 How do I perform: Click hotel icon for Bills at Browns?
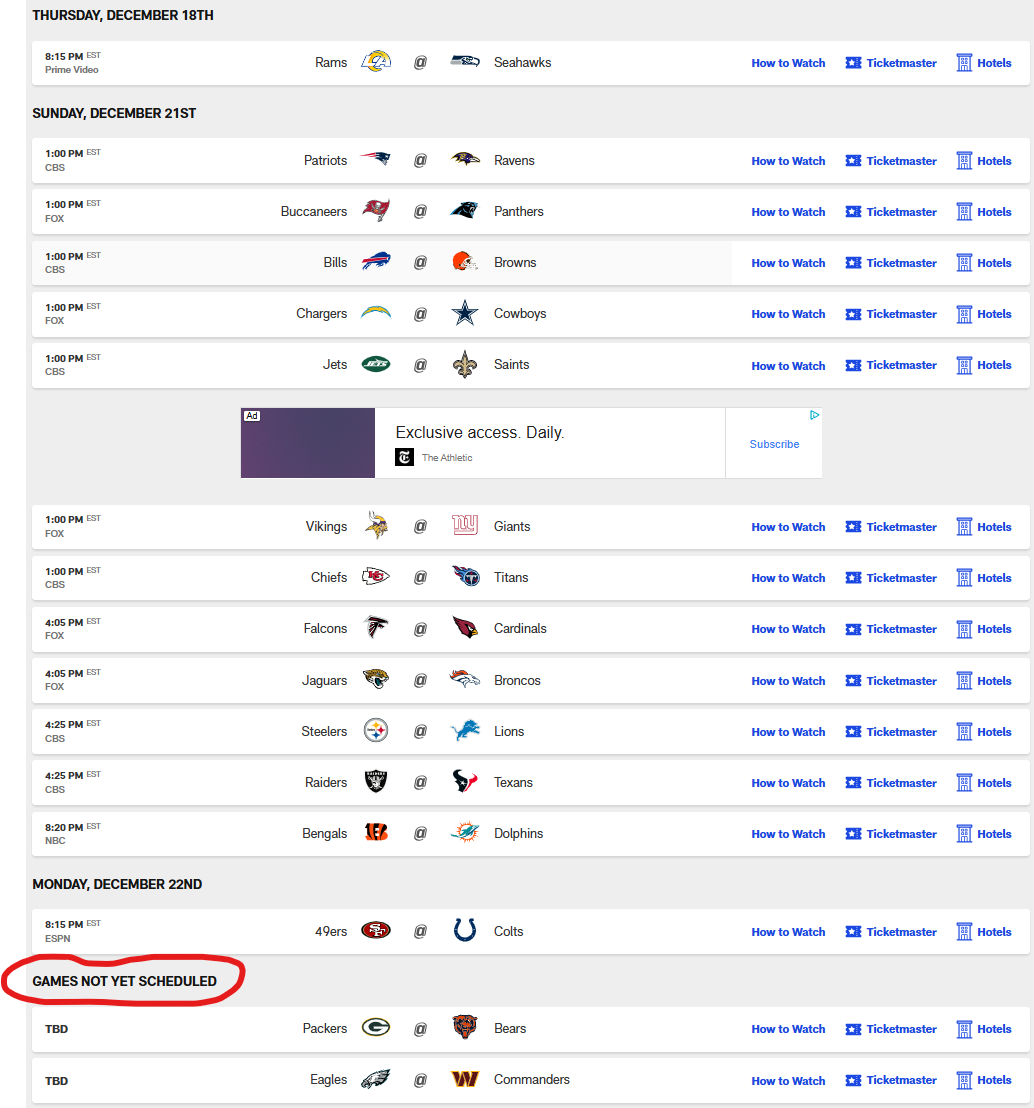click(x=964, y=263)
